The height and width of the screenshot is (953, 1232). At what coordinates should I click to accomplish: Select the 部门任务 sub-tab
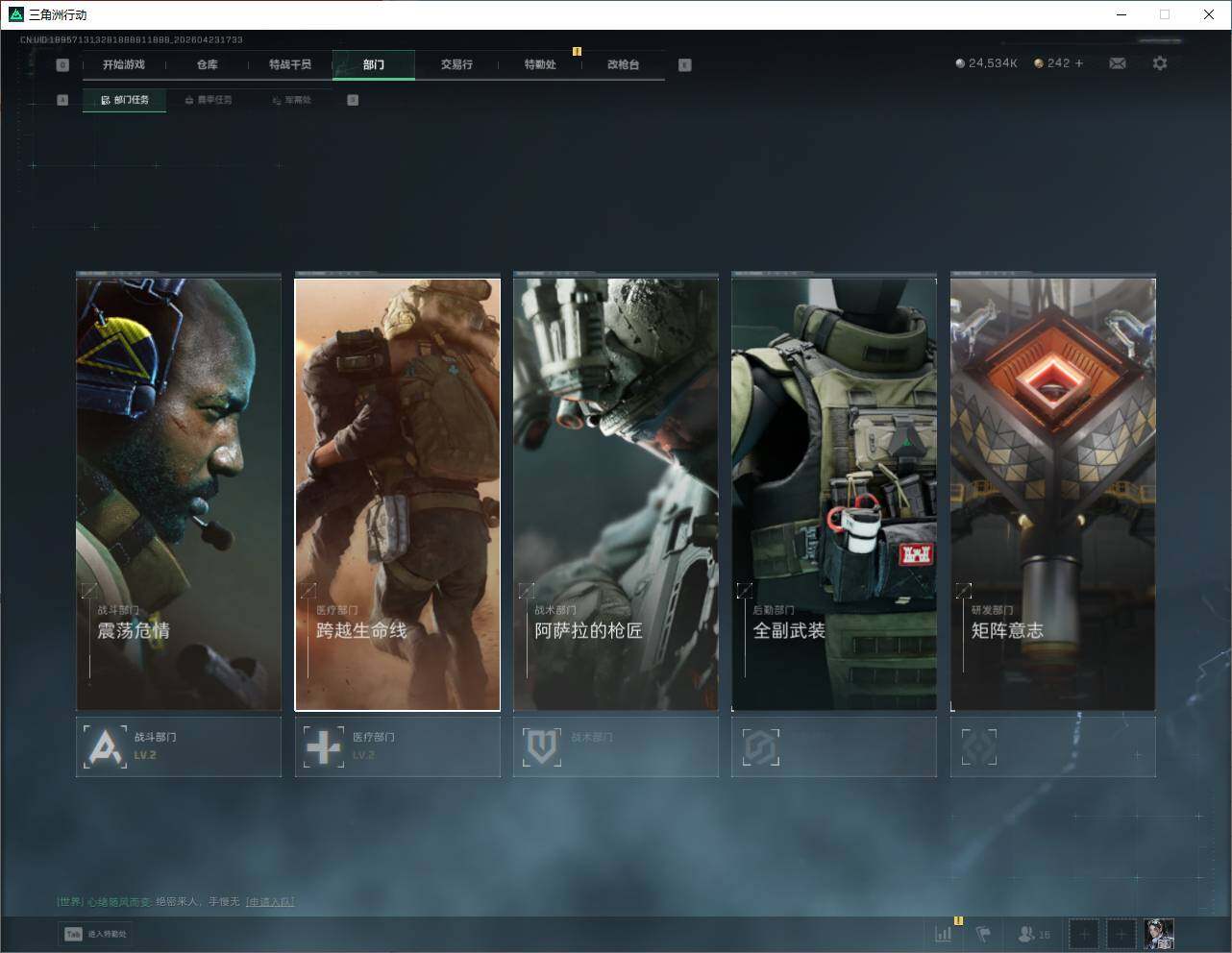[125, 100]
